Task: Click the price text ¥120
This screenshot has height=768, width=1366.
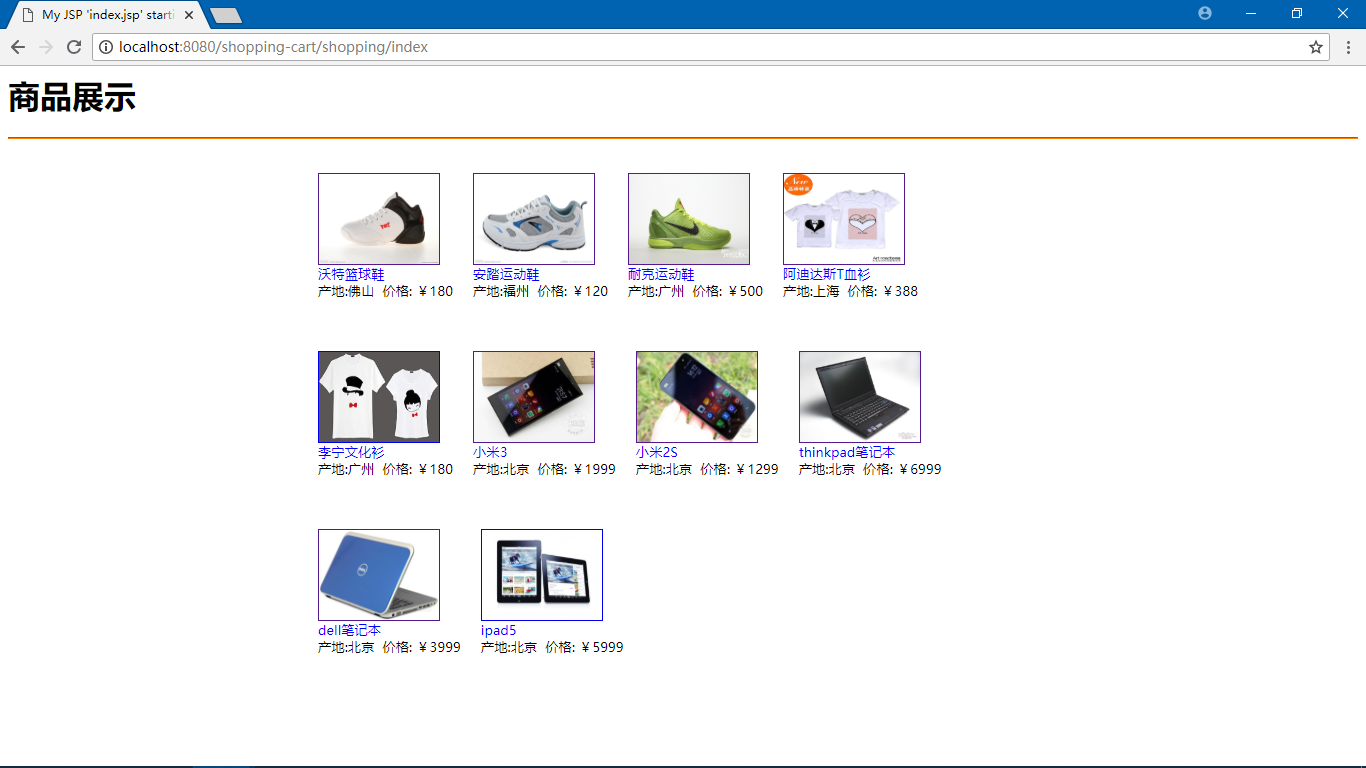Action: click(590, 291)
